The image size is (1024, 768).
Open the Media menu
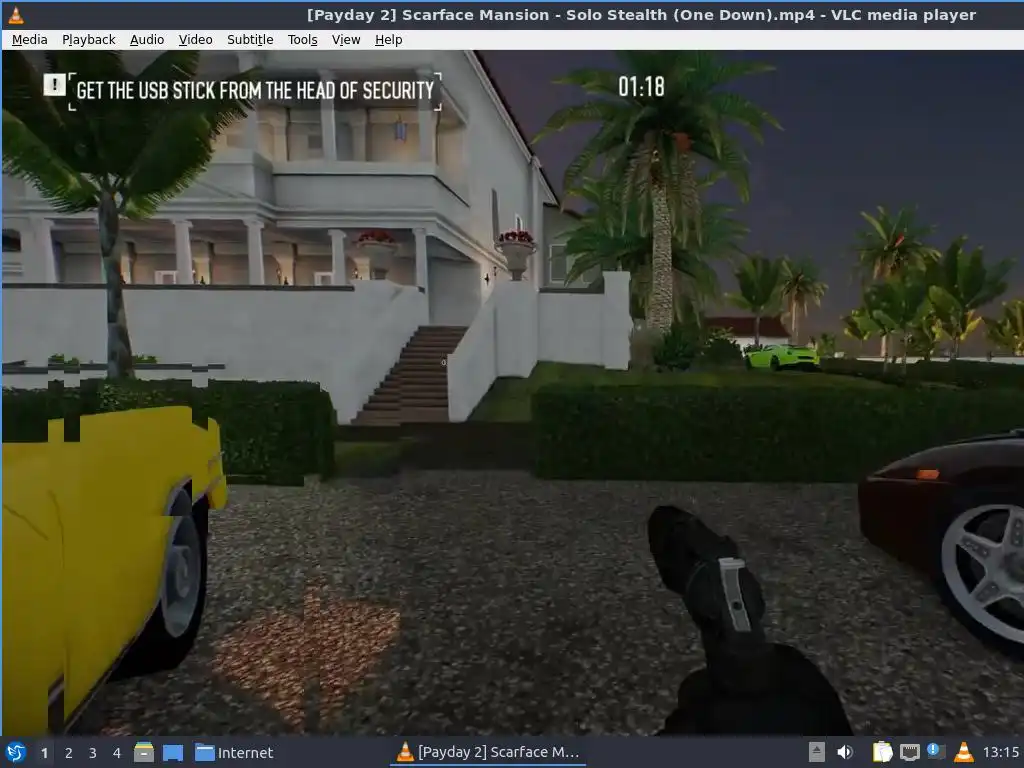[x=29, y=40]
